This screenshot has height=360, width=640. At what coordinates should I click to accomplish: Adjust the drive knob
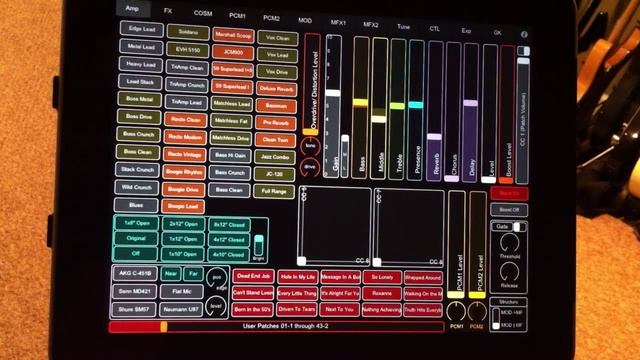coord(310,167)
